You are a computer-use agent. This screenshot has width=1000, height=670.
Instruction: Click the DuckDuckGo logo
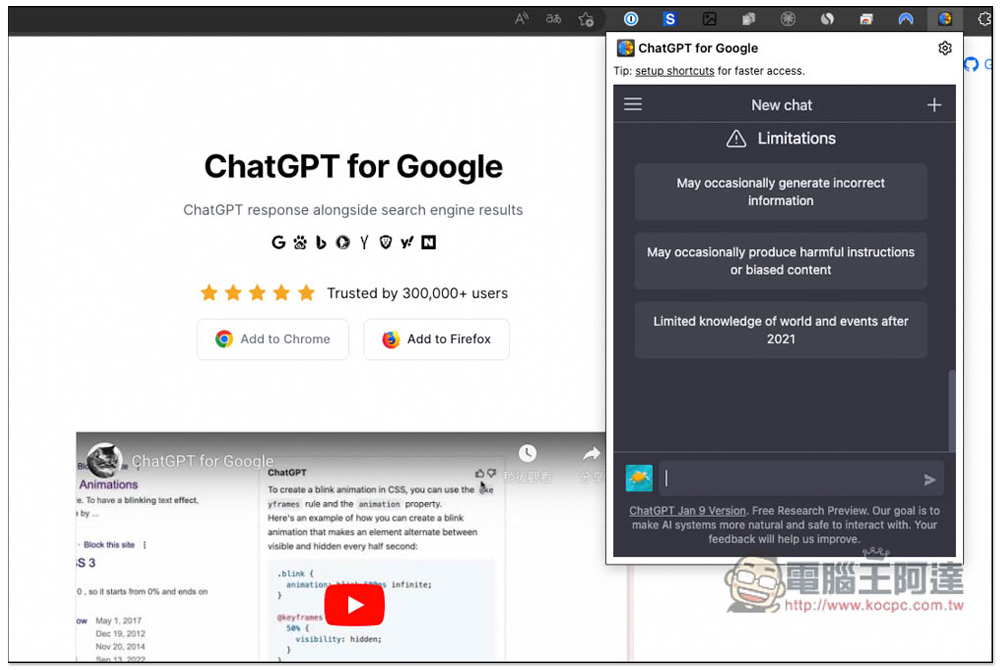pos(343,242)
